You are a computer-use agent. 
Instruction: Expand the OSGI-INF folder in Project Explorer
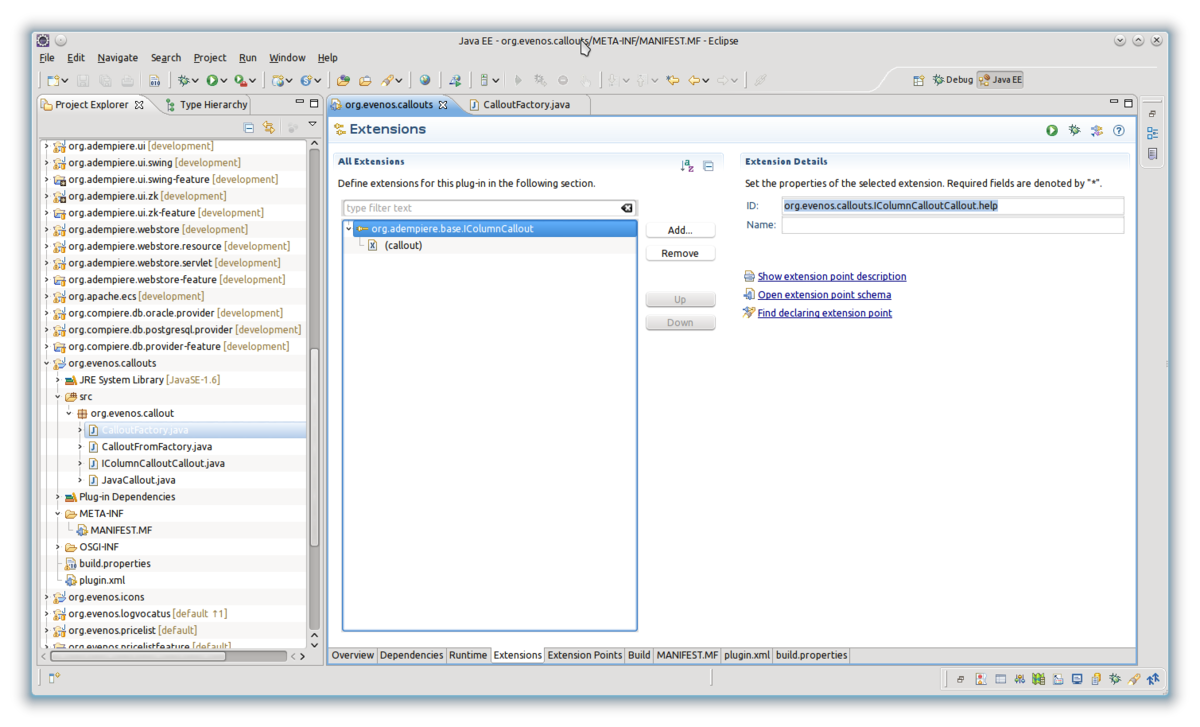pyautogui.click(x=58, y=547)
